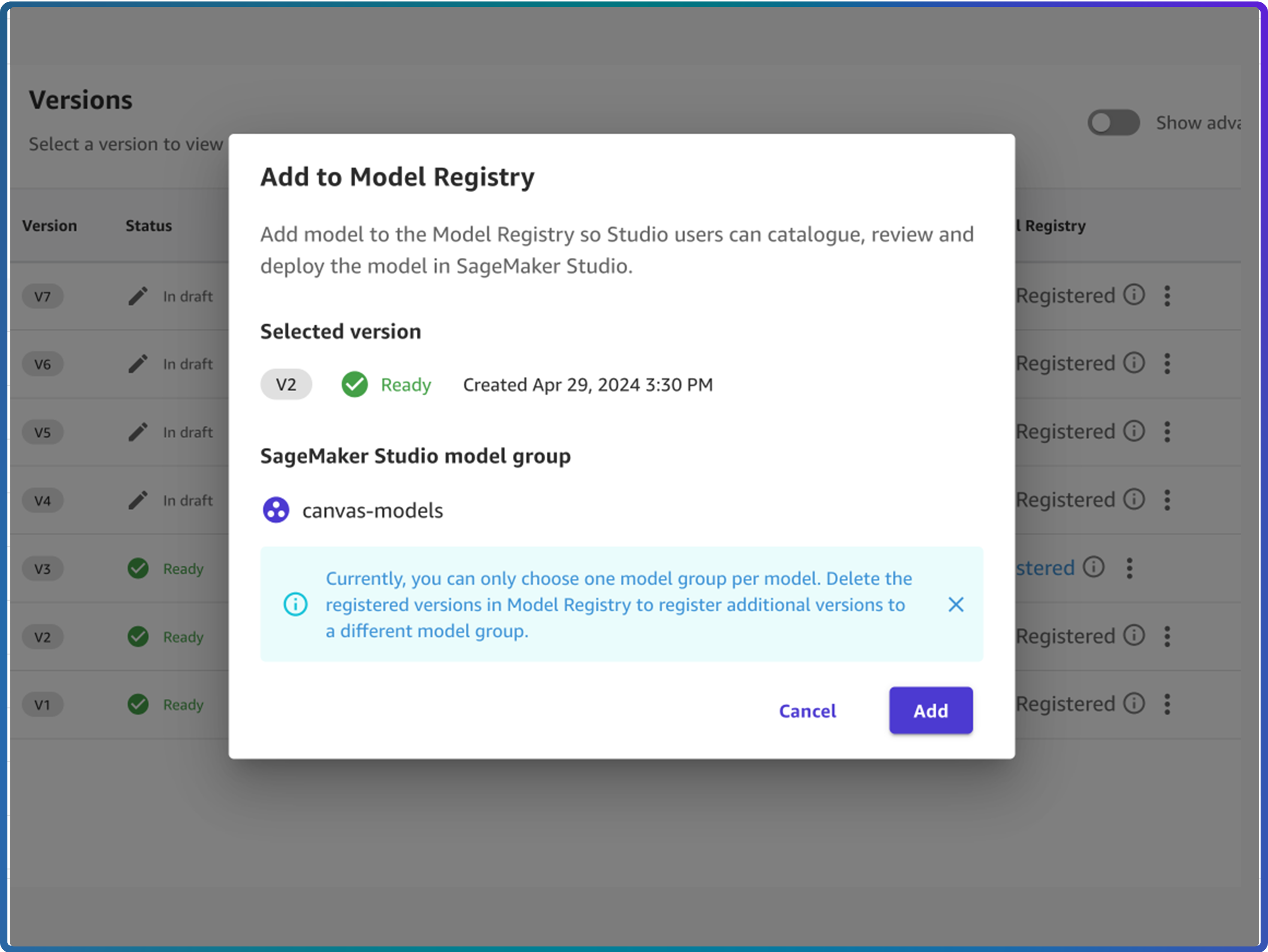Select version V5 badge in table
The image size is (1268, 952).
click(x=43, y=432)
